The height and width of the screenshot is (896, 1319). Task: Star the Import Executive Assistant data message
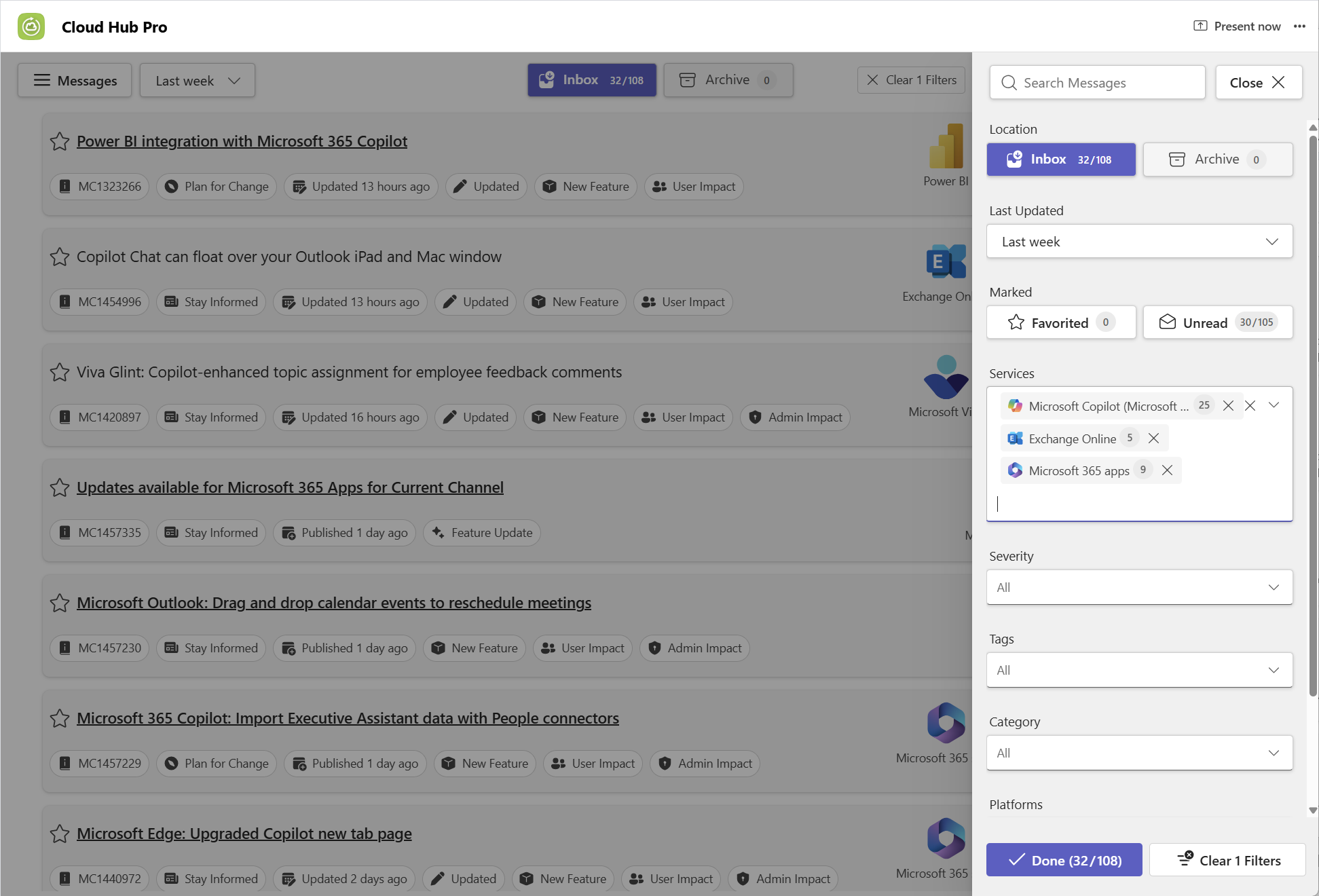click(60, 718)
